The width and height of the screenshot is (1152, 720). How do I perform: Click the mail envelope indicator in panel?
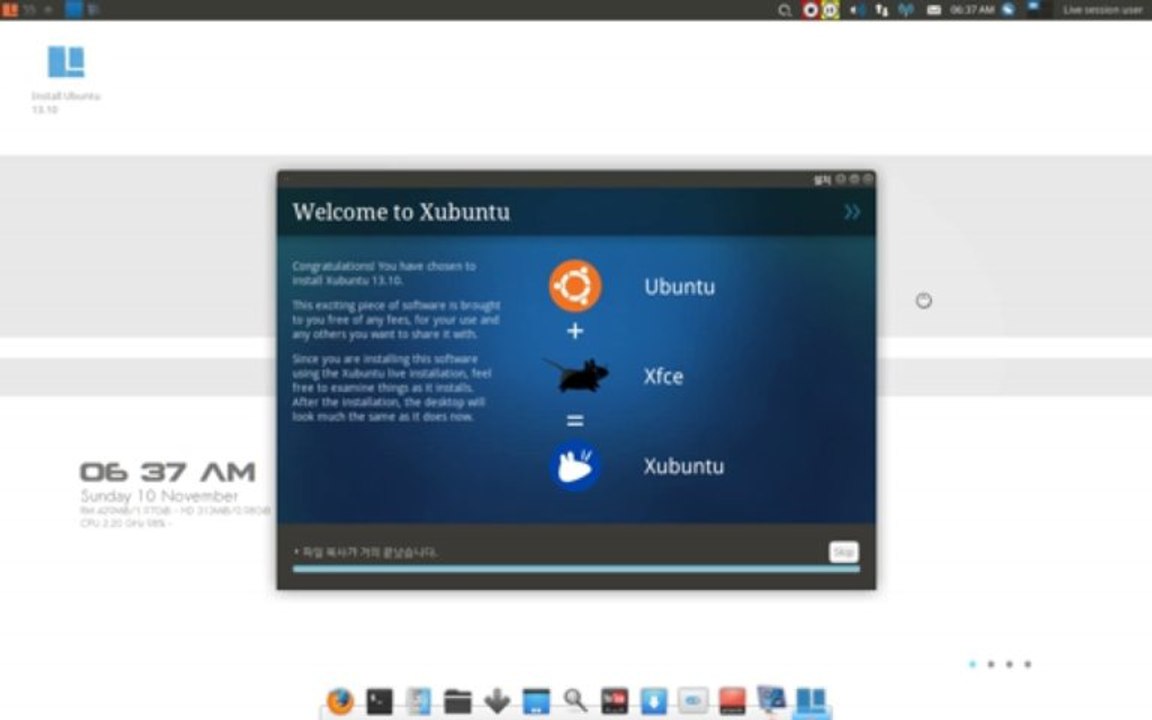[934, 10]
